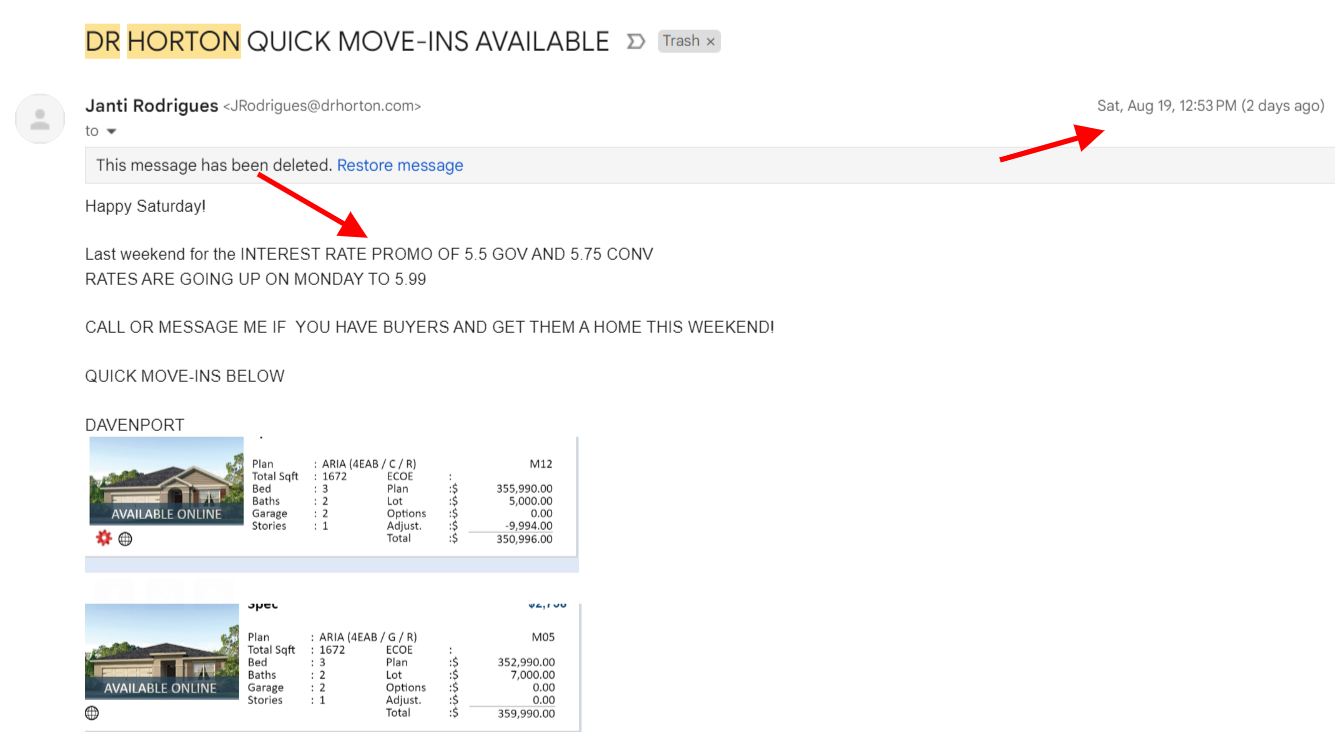Screen dimensions: 1335x732
Task: Click globe icon under M05 listing
Action: [x=92, y=713]
